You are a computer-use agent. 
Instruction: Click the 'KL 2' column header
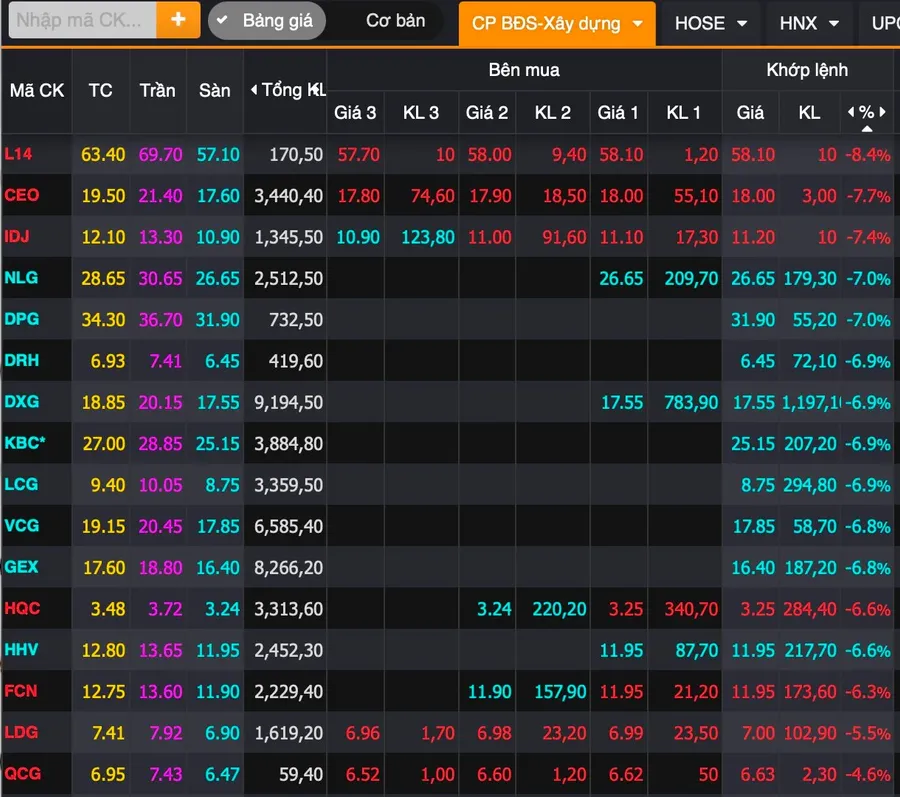(x=553, y=112)
